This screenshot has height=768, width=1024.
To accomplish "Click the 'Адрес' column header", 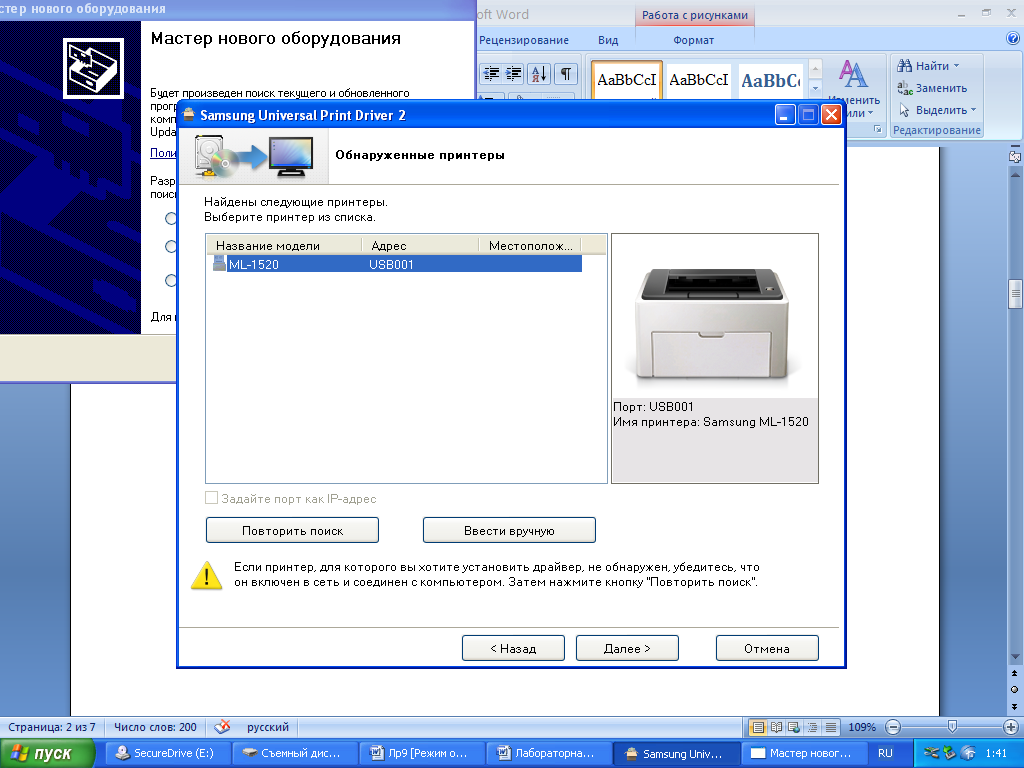I will [420, 246].
